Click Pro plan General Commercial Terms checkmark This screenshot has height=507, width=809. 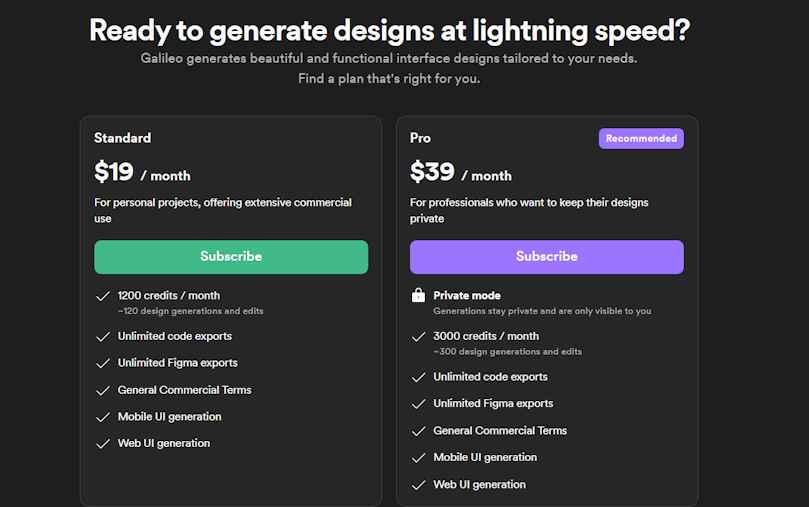pyautogui.click(x=418, y=431)
